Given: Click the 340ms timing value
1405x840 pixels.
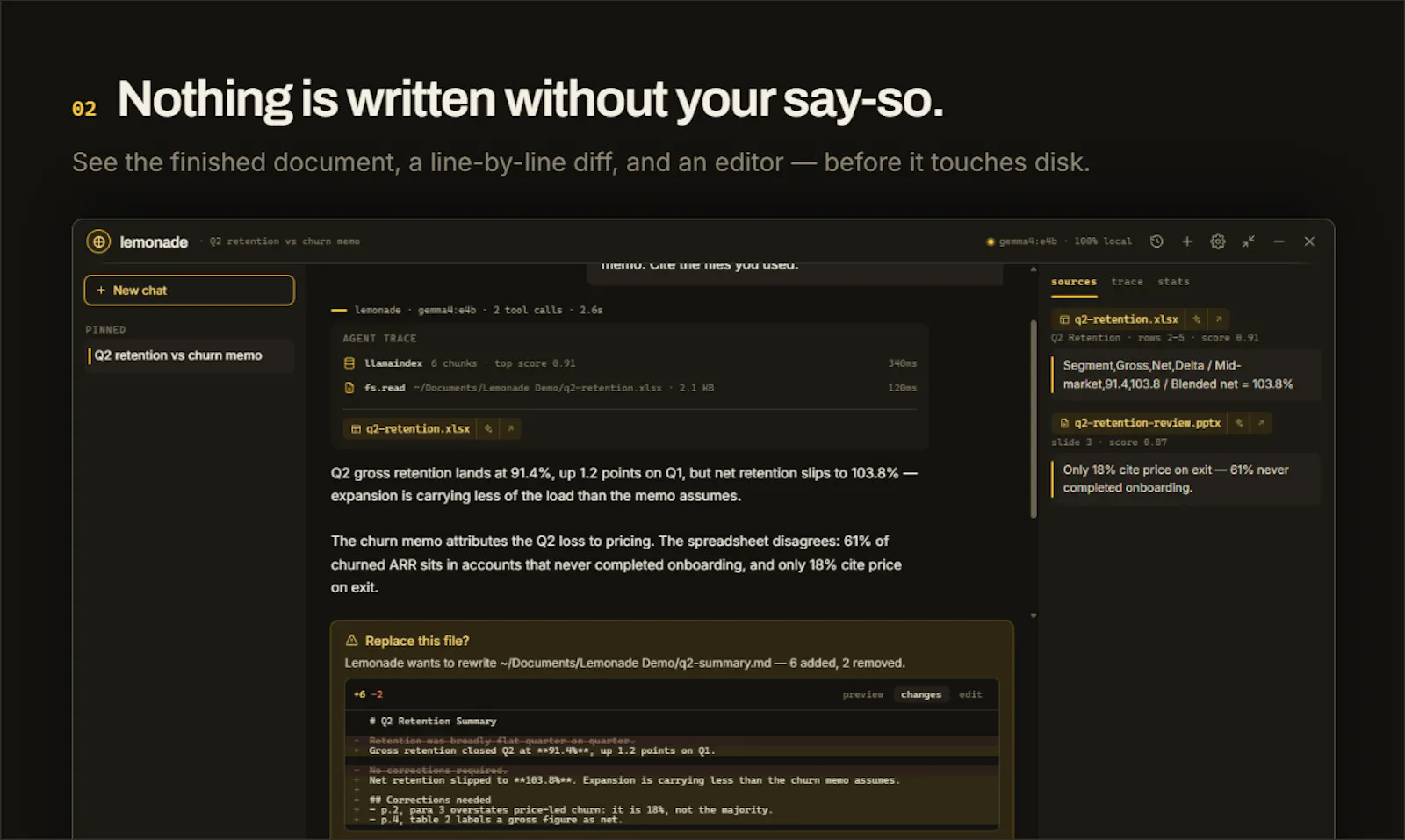Looking at the screenshot, I should tap(902, 363).
